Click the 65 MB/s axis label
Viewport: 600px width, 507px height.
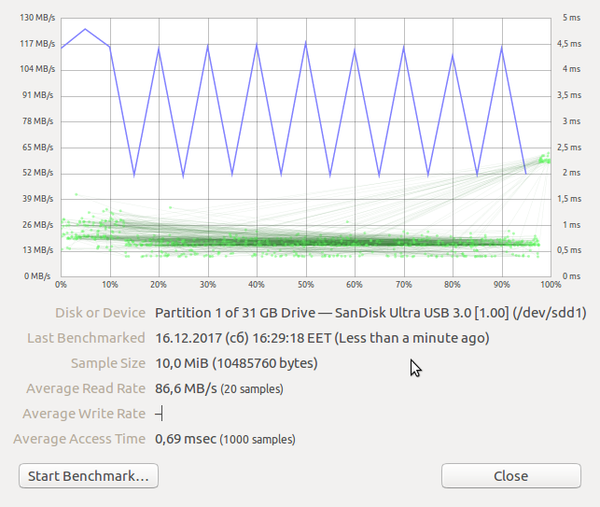tap(38, 147)
